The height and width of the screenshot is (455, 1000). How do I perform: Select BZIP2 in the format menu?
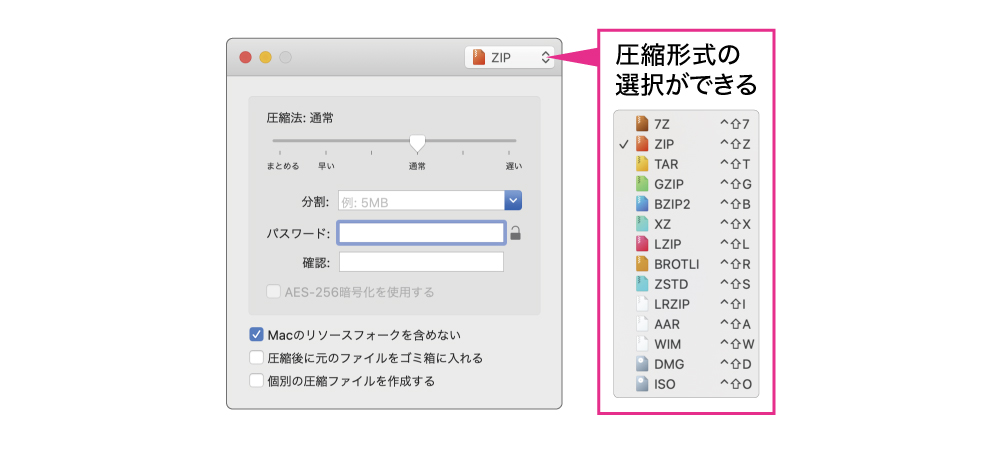point(686,204)
